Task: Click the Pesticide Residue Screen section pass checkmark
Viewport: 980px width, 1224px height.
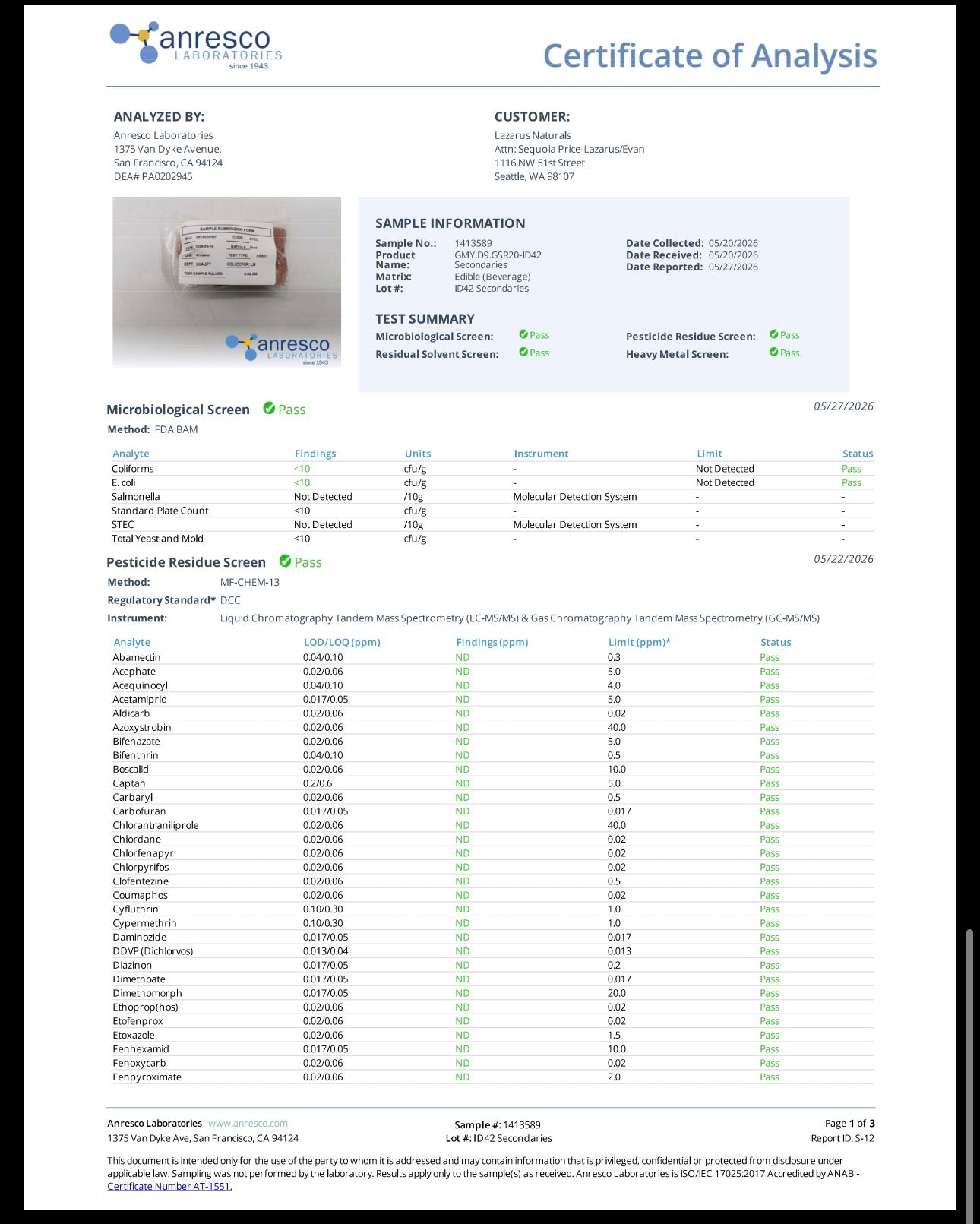Action: [x=285, y=561]
